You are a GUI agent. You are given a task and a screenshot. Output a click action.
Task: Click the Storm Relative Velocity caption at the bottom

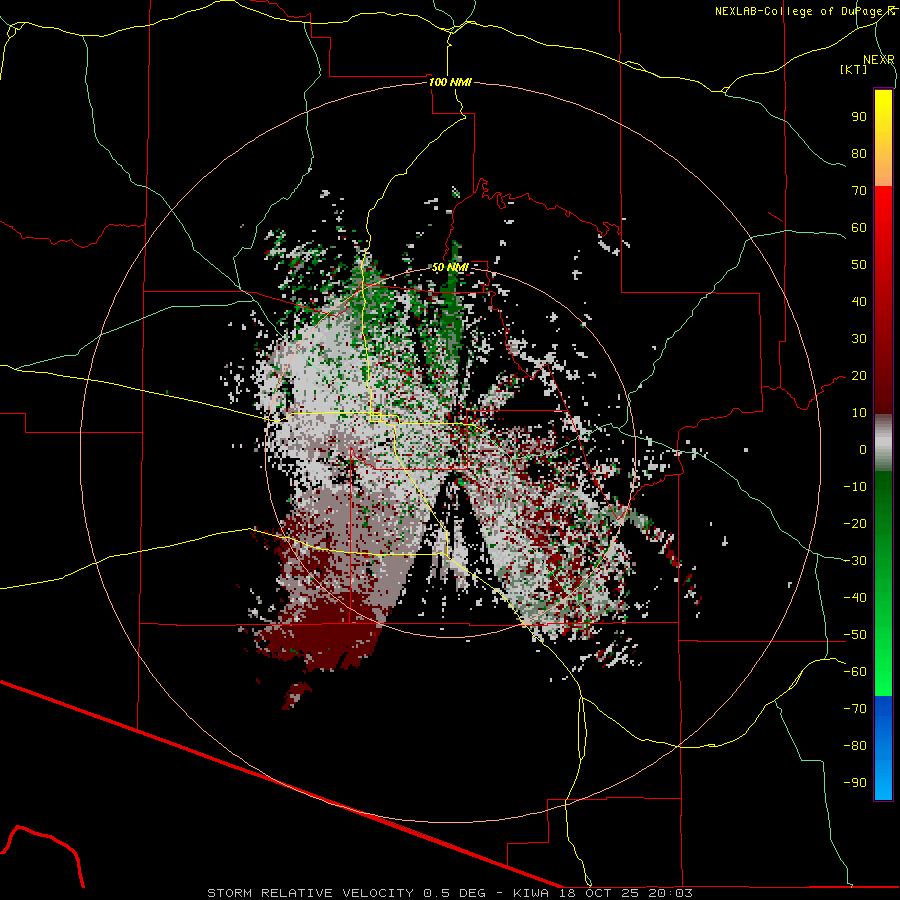click(x=450, y=893)
